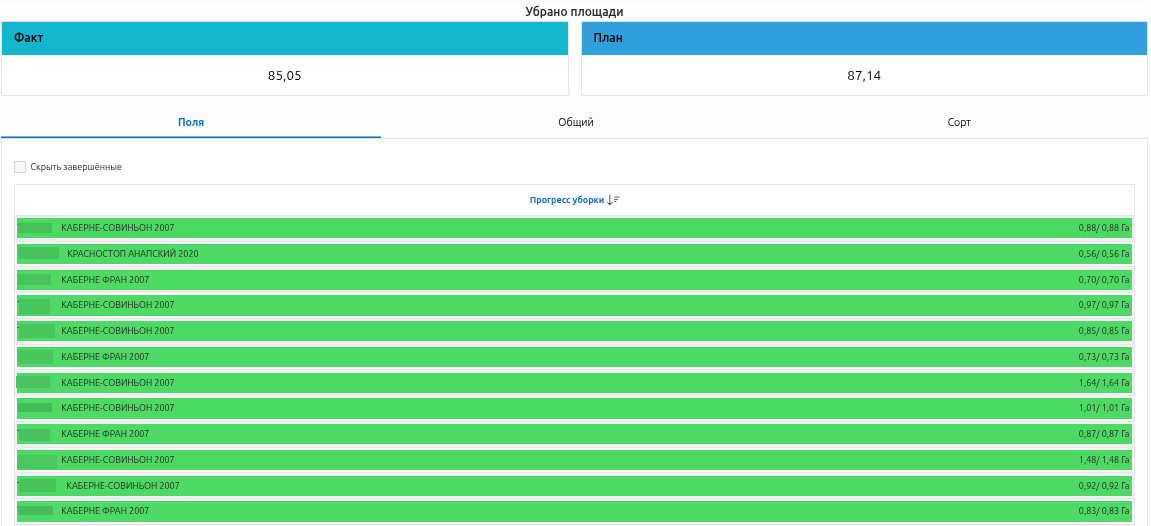Click the КАБЕРНЕ-СОВИНЬОН row with 0,92 Га
1151x526 pixels.
tap(574, 486)
